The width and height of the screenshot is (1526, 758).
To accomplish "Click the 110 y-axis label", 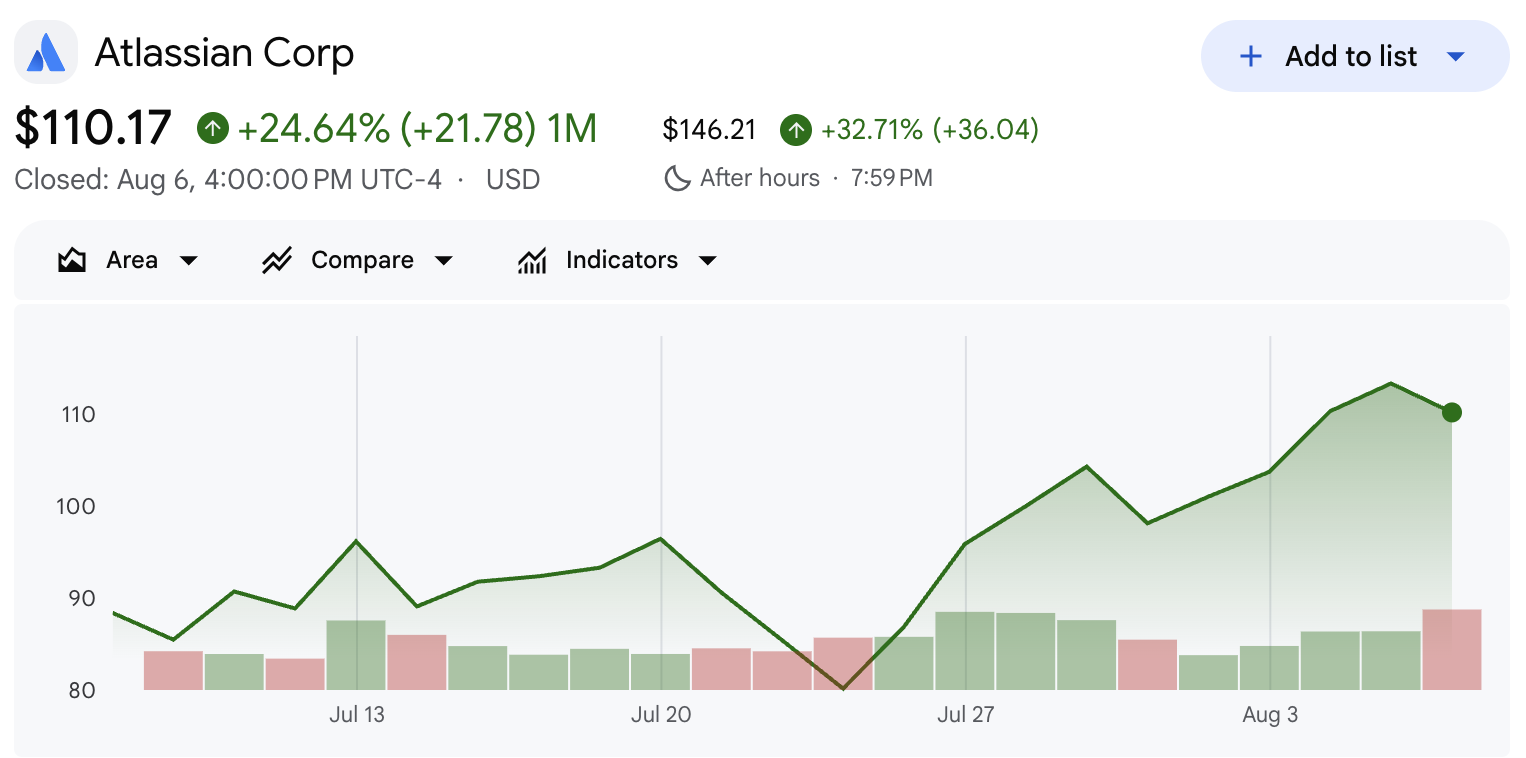I will click(78, 414).
